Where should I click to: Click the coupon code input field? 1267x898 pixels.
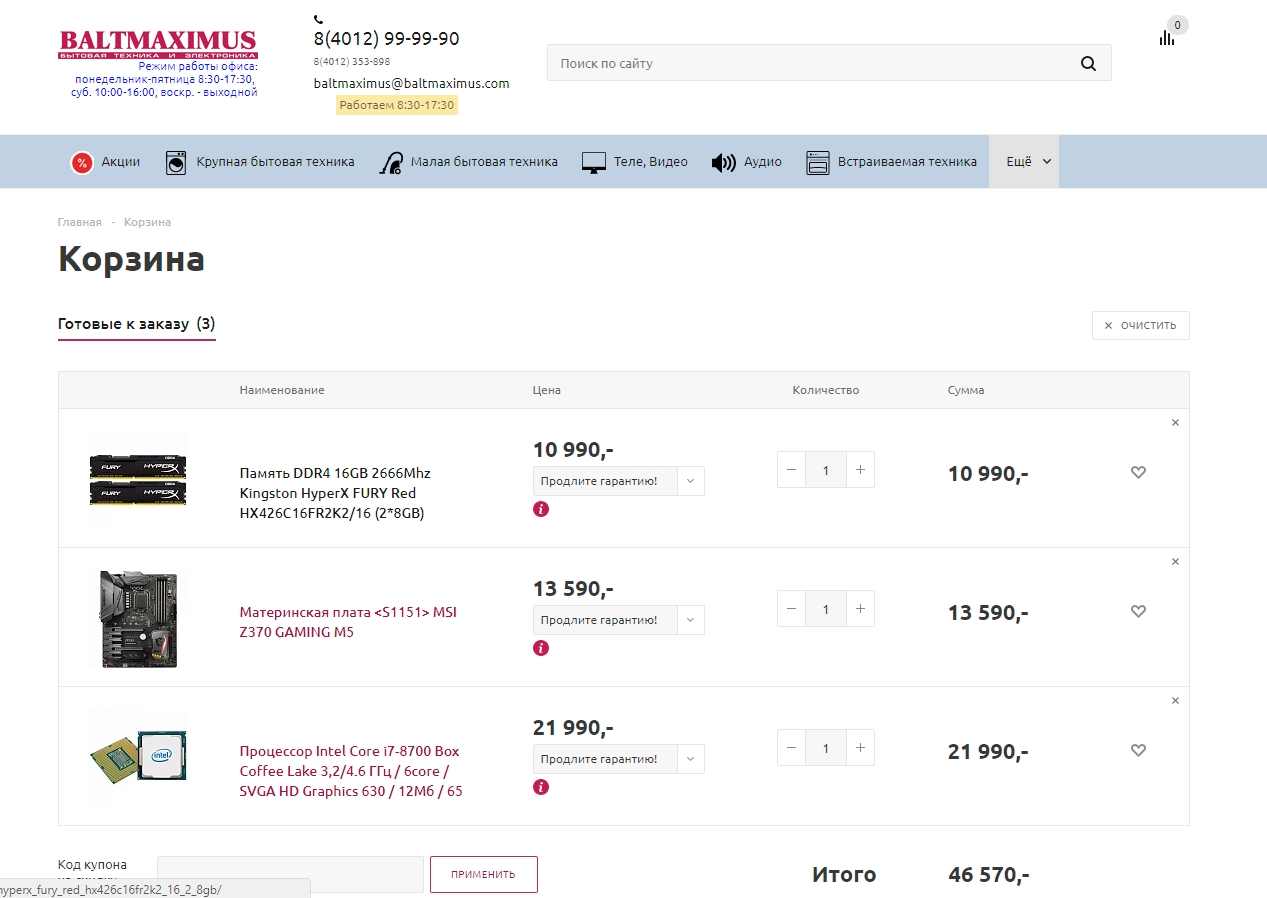(291, 874)
